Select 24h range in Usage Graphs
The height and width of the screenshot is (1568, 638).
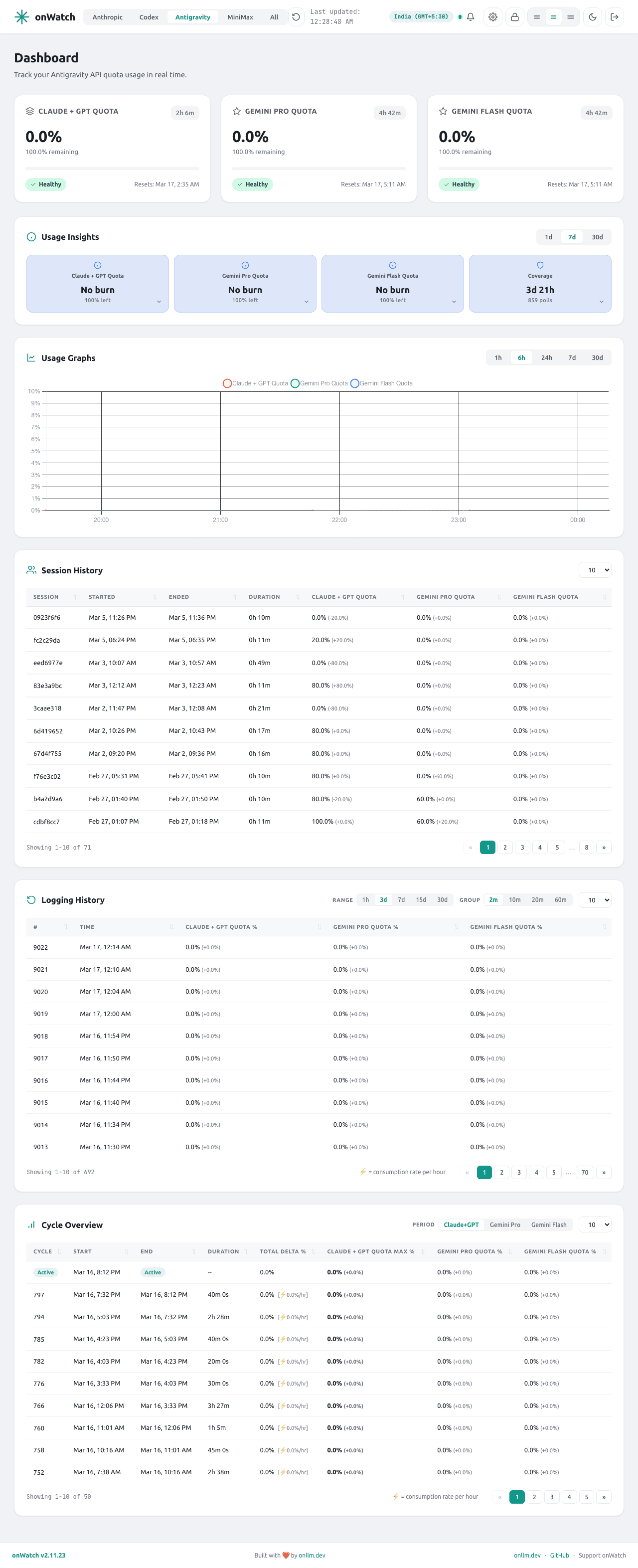(x=547, y=358)
